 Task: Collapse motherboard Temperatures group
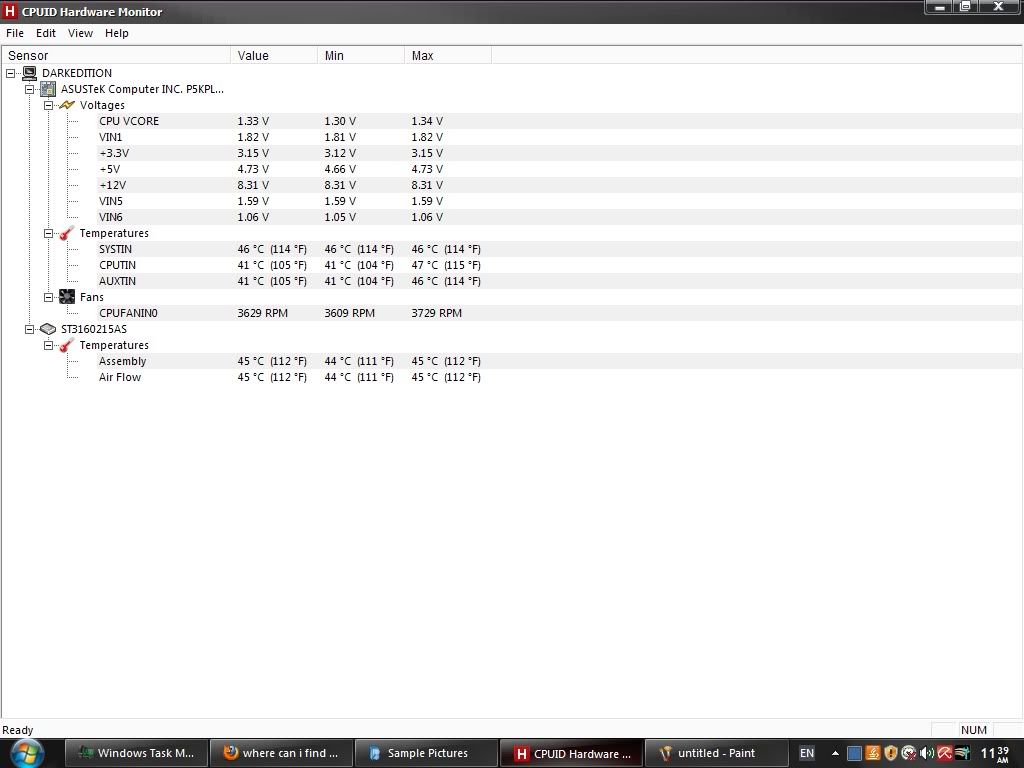[x=48, y=233]
